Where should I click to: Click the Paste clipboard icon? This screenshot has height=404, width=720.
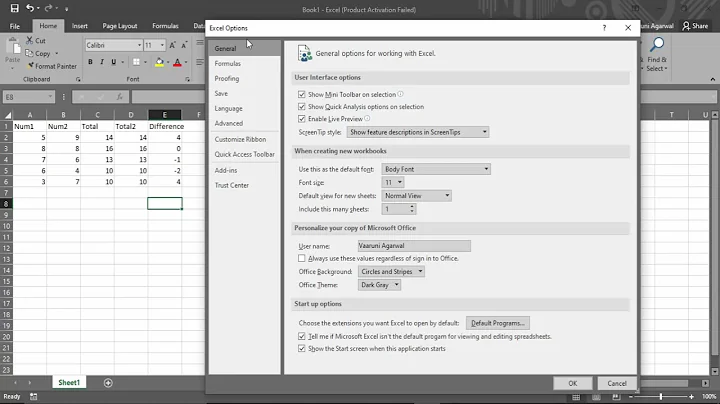coord(13,47)
